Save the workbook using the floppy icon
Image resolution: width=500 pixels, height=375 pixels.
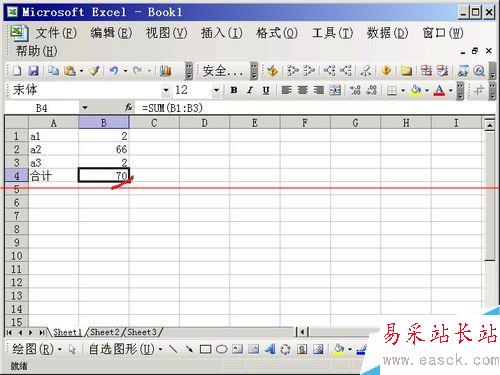[x=33, y=71]
